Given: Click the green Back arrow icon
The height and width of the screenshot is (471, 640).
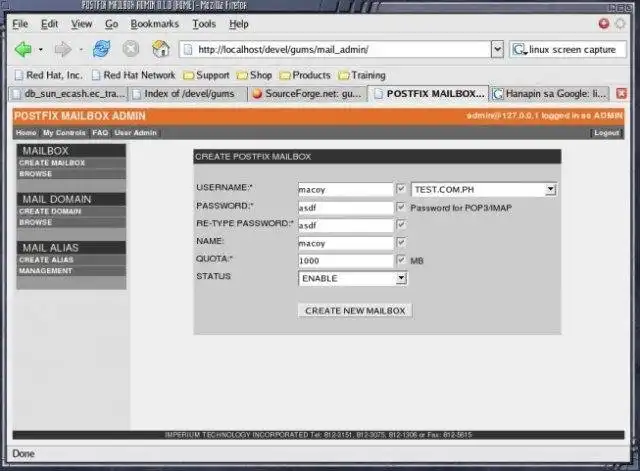Looking at the screenshot, I should pos(23,49).
